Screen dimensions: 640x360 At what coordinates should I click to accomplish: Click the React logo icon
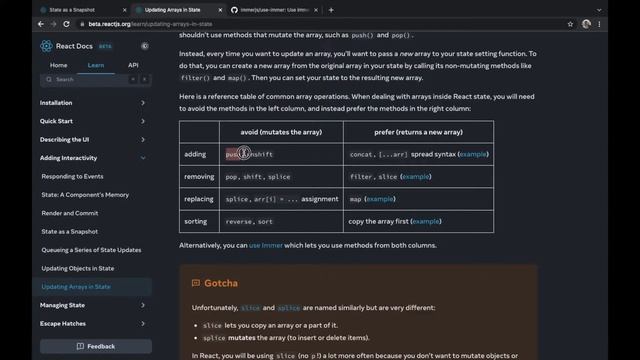46,46
